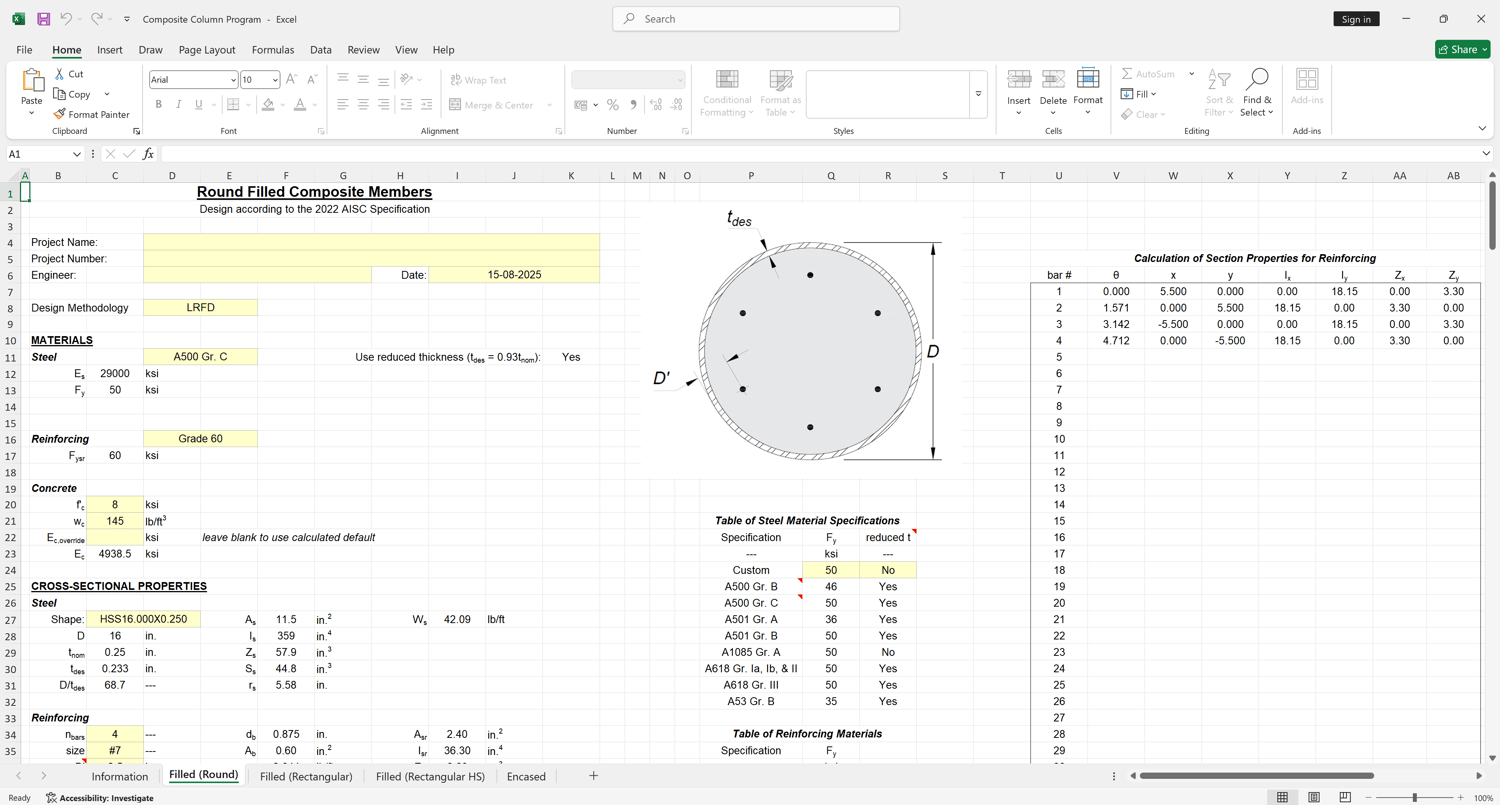Switch to Page Layout view in status bar

[x=1314, y=797]
